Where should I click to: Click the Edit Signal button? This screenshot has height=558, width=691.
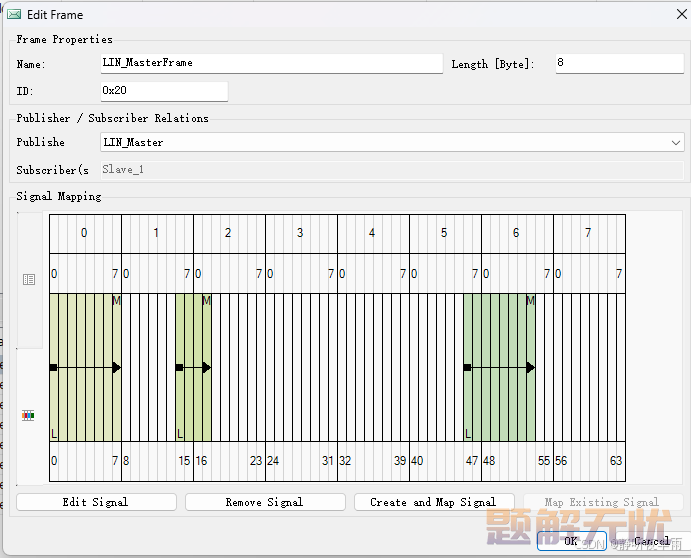(x=96, y=502)
